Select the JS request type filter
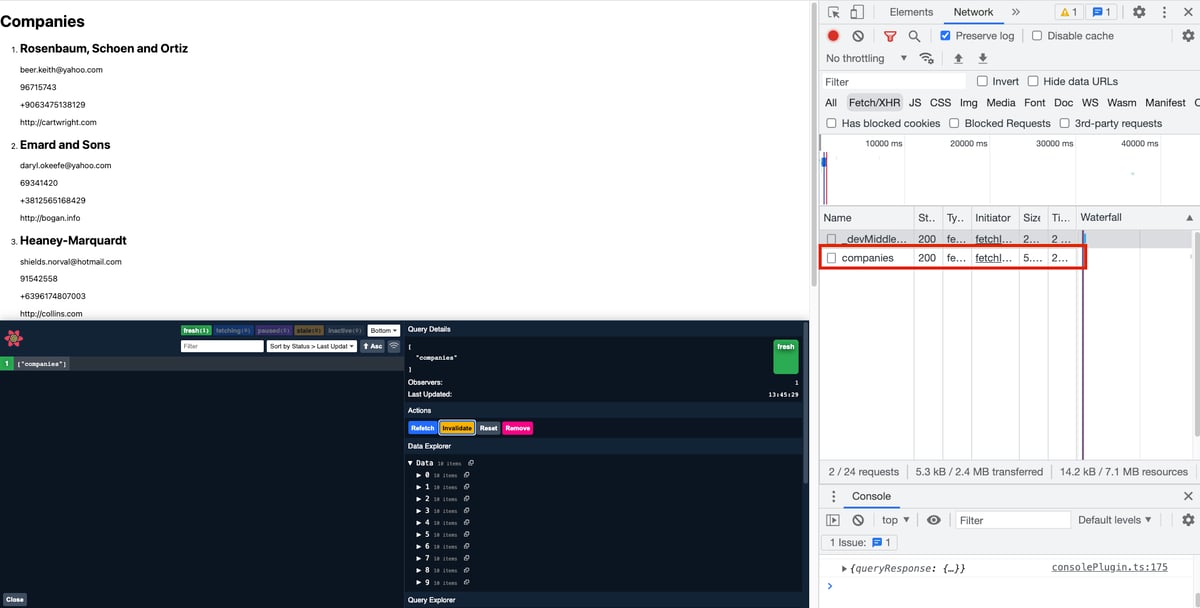Image resolution: width=1200 pixels, height=608 pixels. [x=915, y=102]
